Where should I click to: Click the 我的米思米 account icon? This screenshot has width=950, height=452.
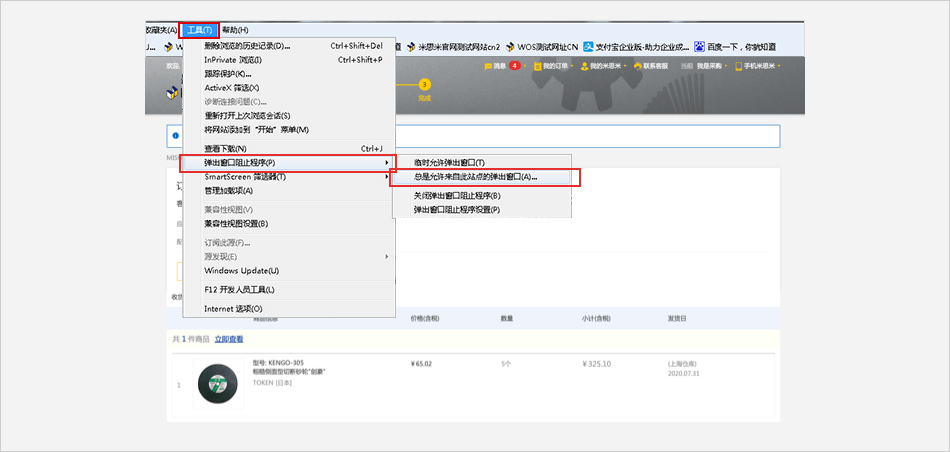click(582, 66)
